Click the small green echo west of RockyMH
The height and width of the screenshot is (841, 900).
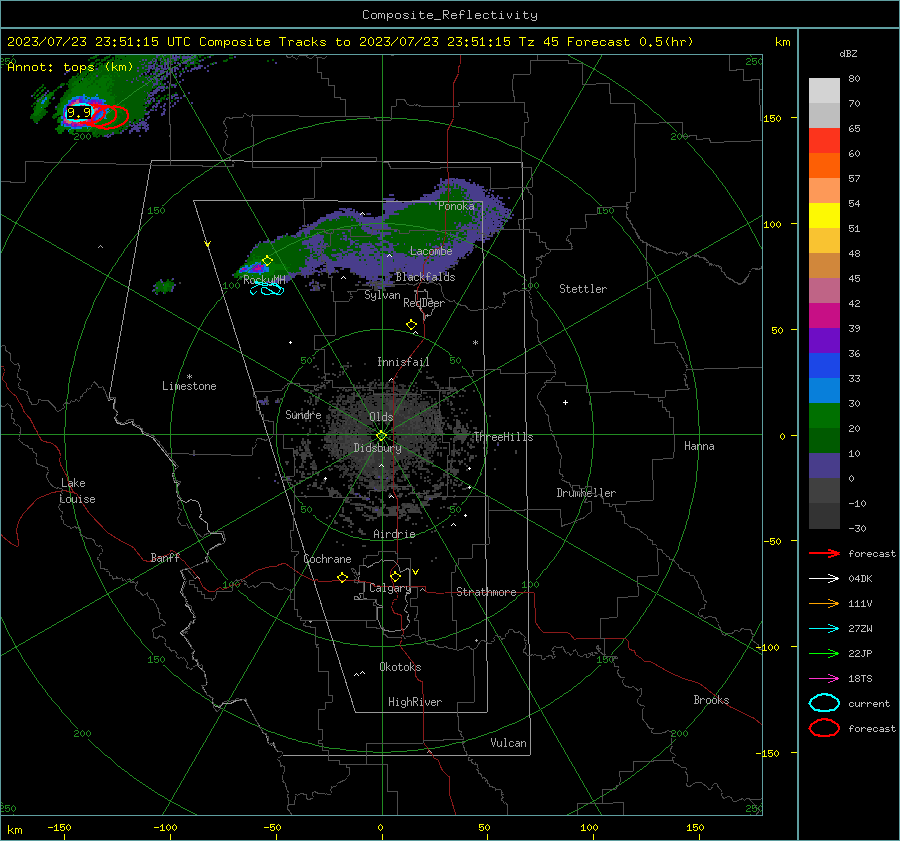[x=164, y=286]
